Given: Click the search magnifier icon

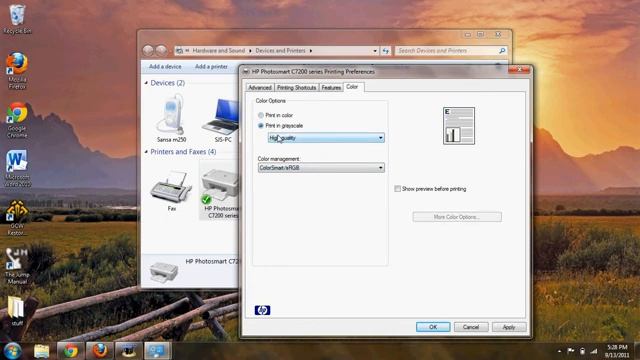Looking at the screenshot, I should [x=502, y=51].
